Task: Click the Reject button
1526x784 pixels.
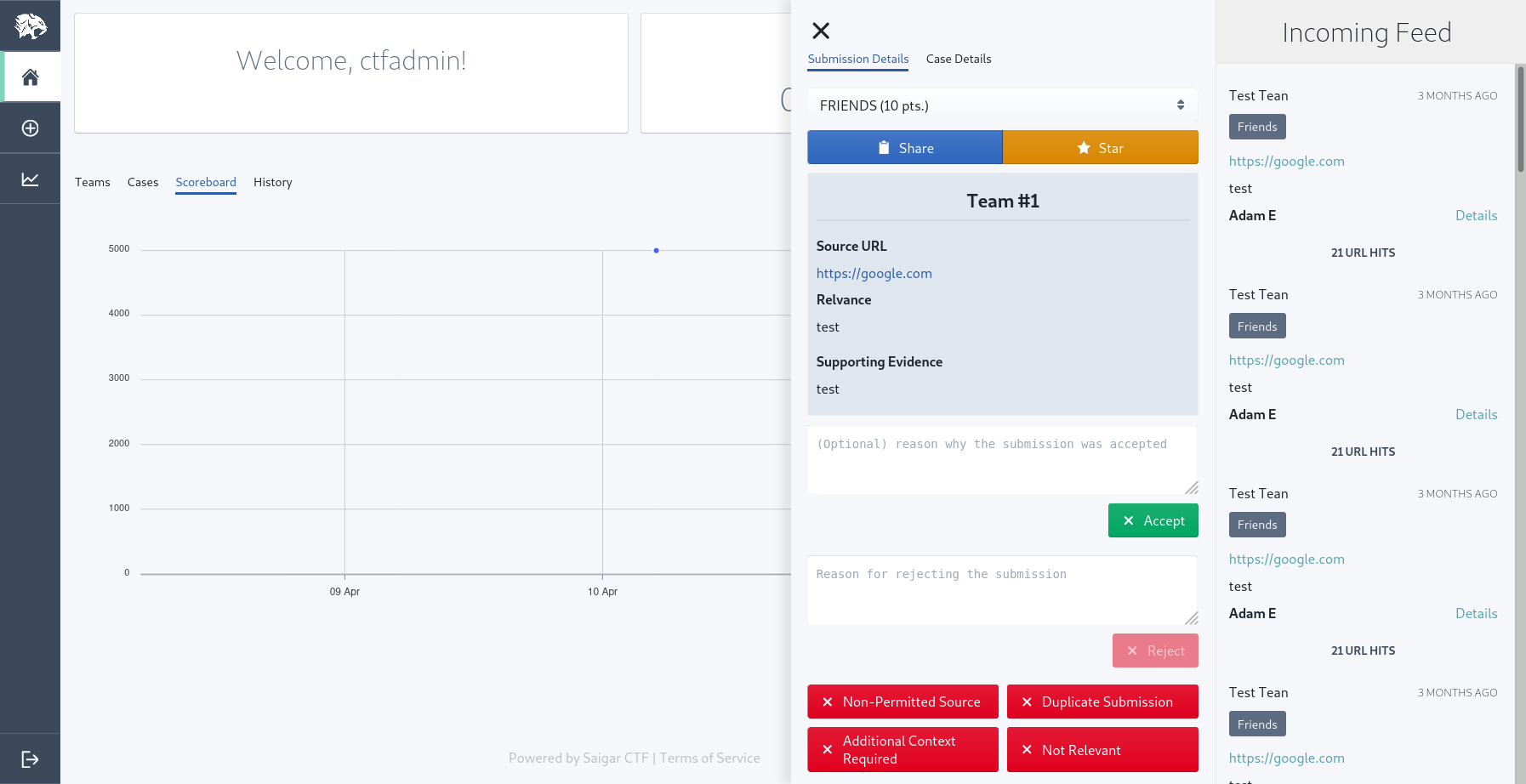Action: coord(1155,650)
